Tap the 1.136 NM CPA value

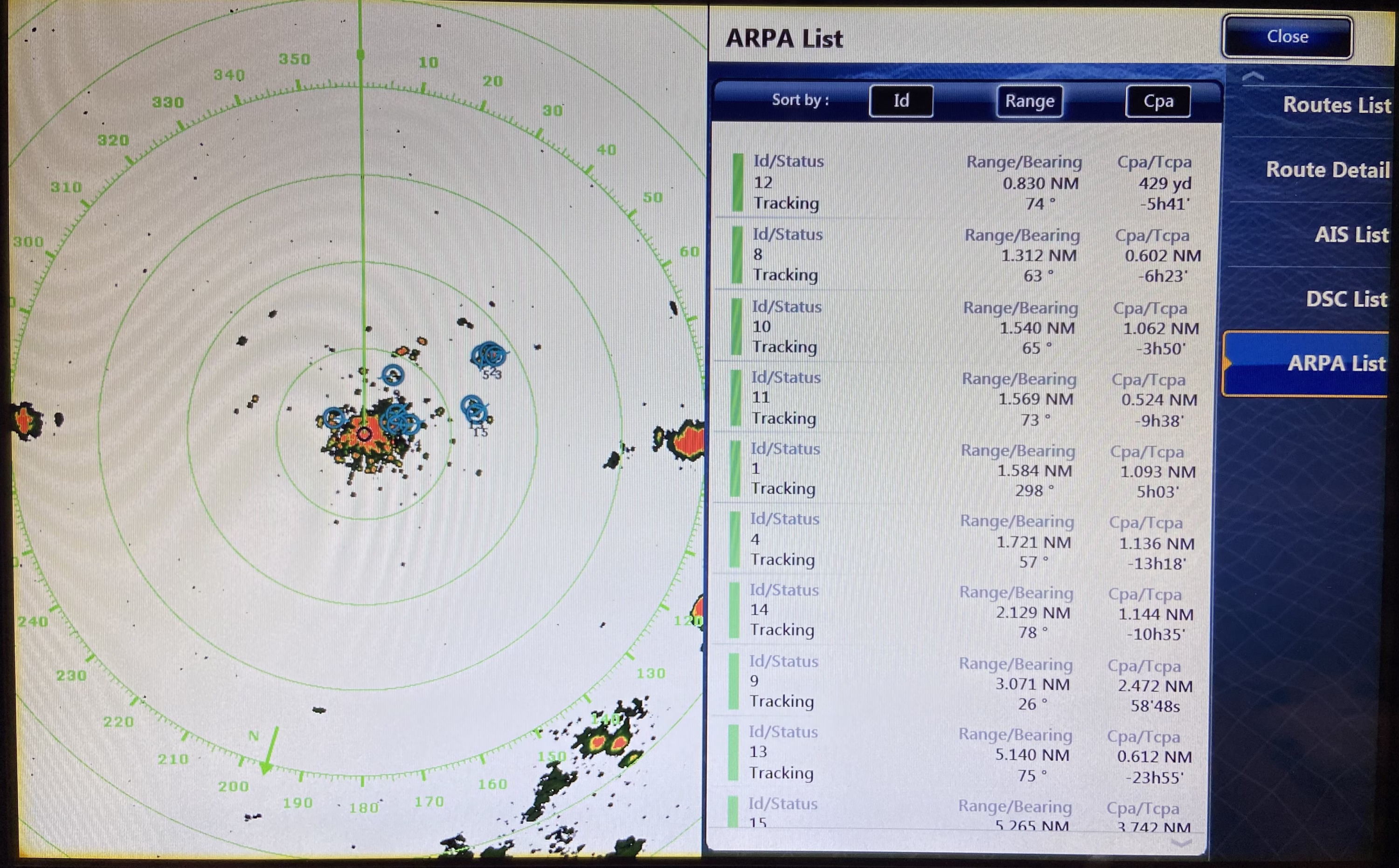click(x=1156, y=543)
